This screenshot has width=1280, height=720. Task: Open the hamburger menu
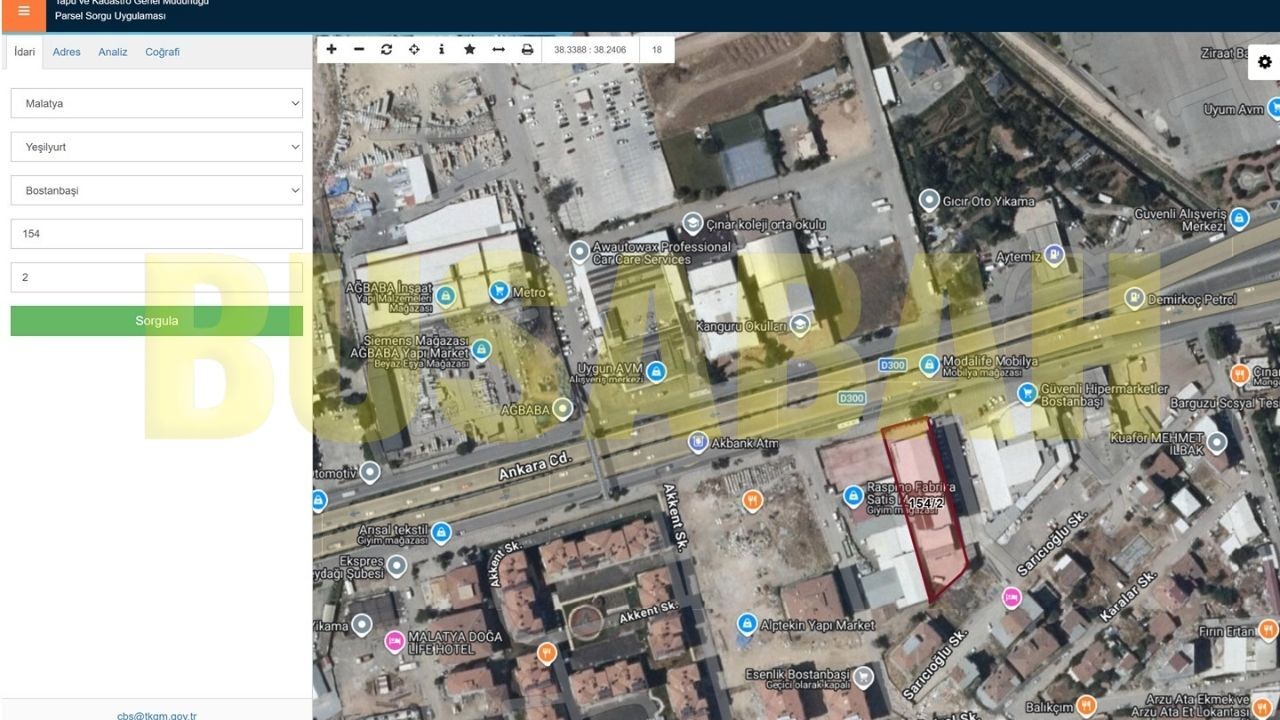click(x=24, y=12)
